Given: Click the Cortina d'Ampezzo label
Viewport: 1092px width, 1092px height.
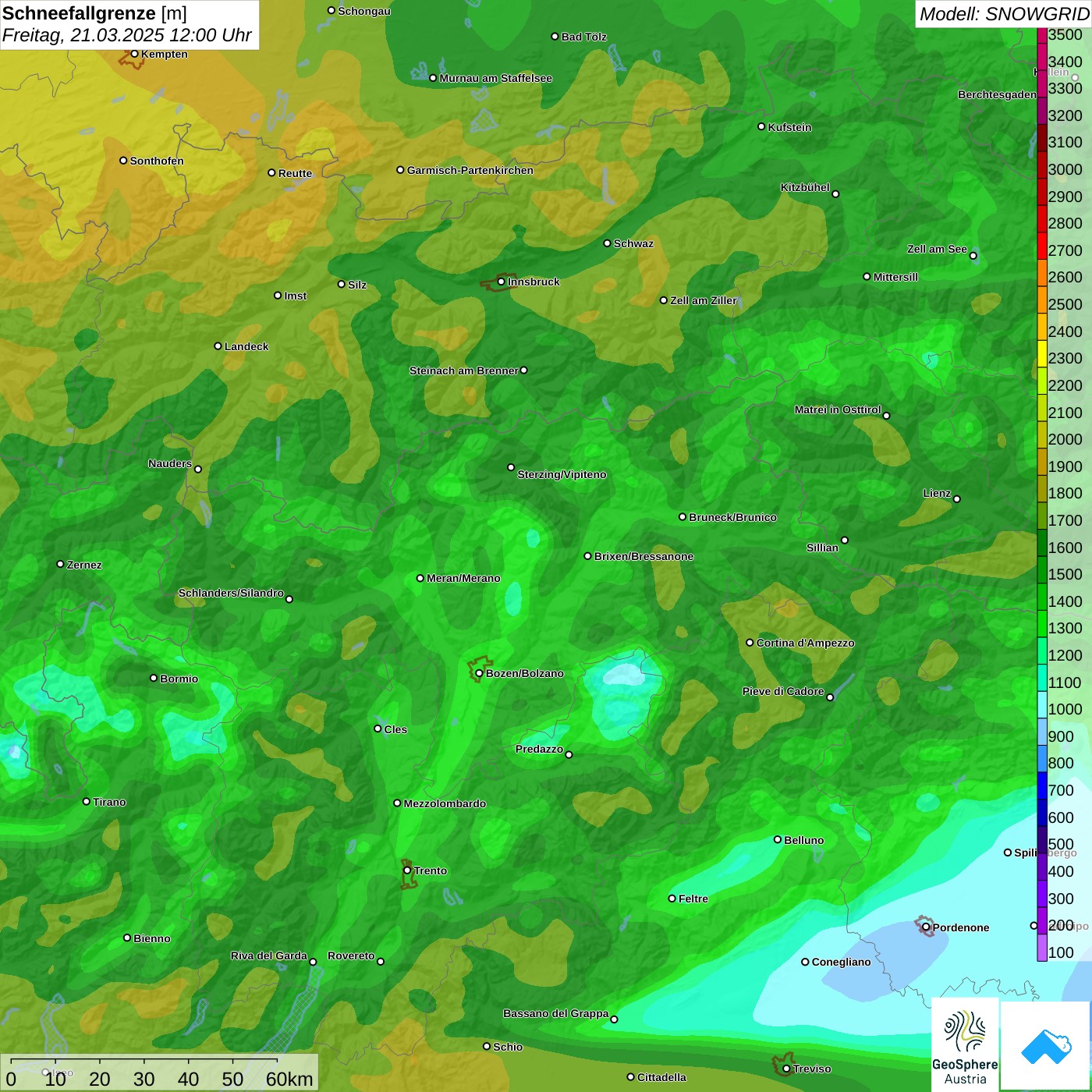Looking at the screenshot, I should [805, 643].
